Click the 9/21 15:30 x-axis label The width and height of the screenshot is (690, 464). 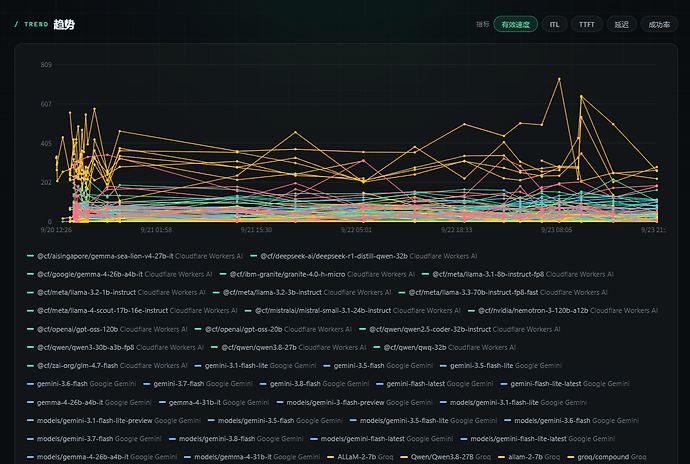(256, 230)
